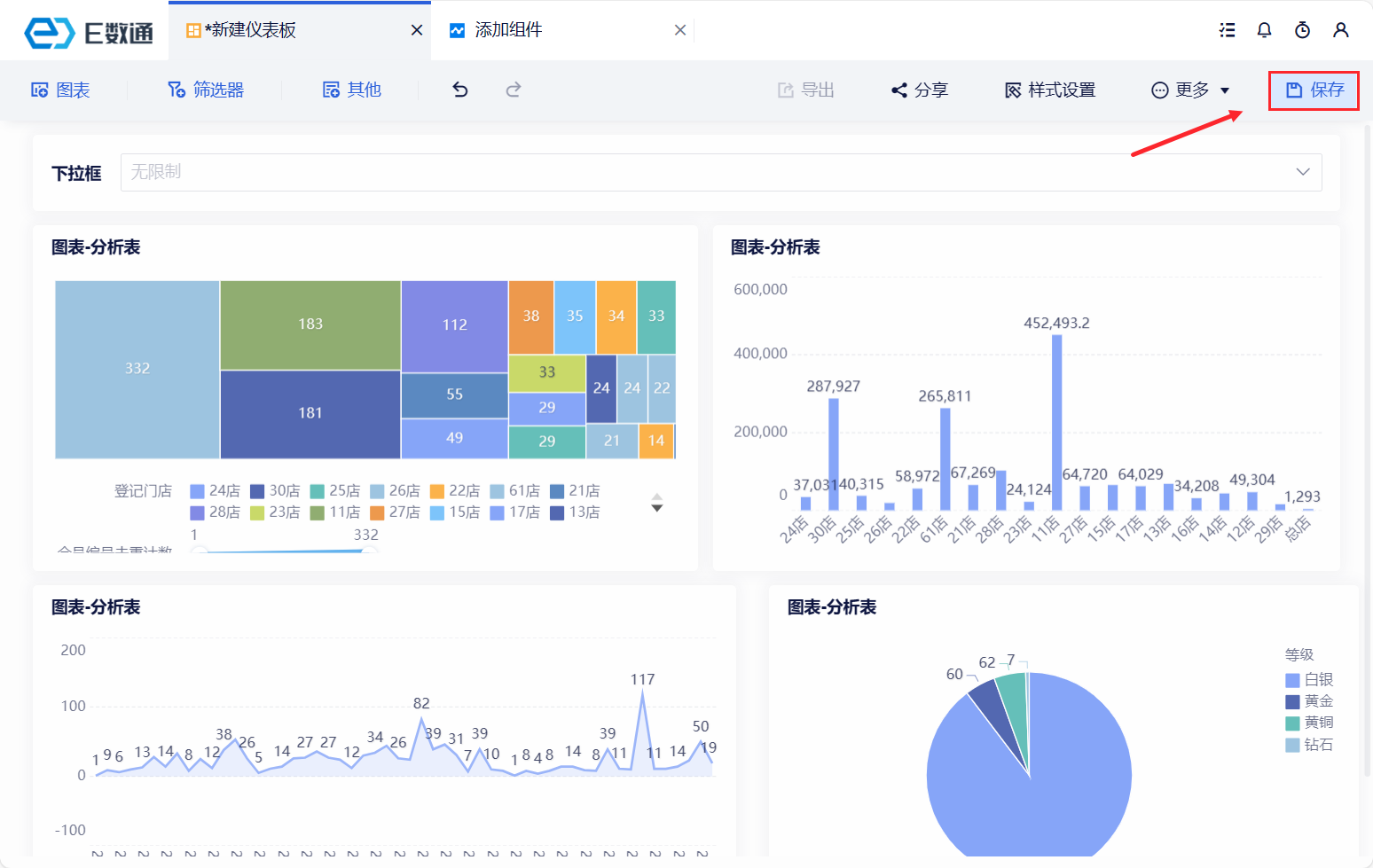
Task: Click the E数通 logo
Action: 88,33
